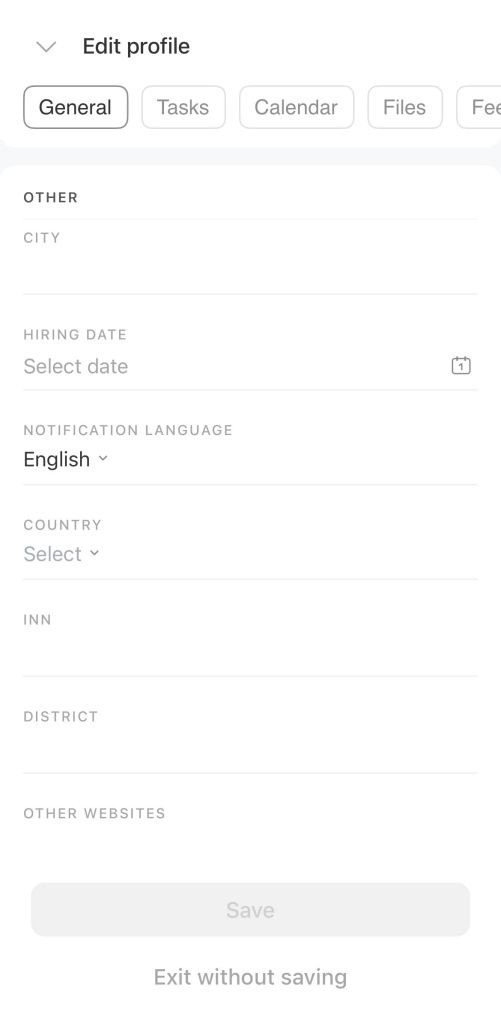The image size is (501, 1024).
Task: Click the Select date field
Action: pos(235,366)
